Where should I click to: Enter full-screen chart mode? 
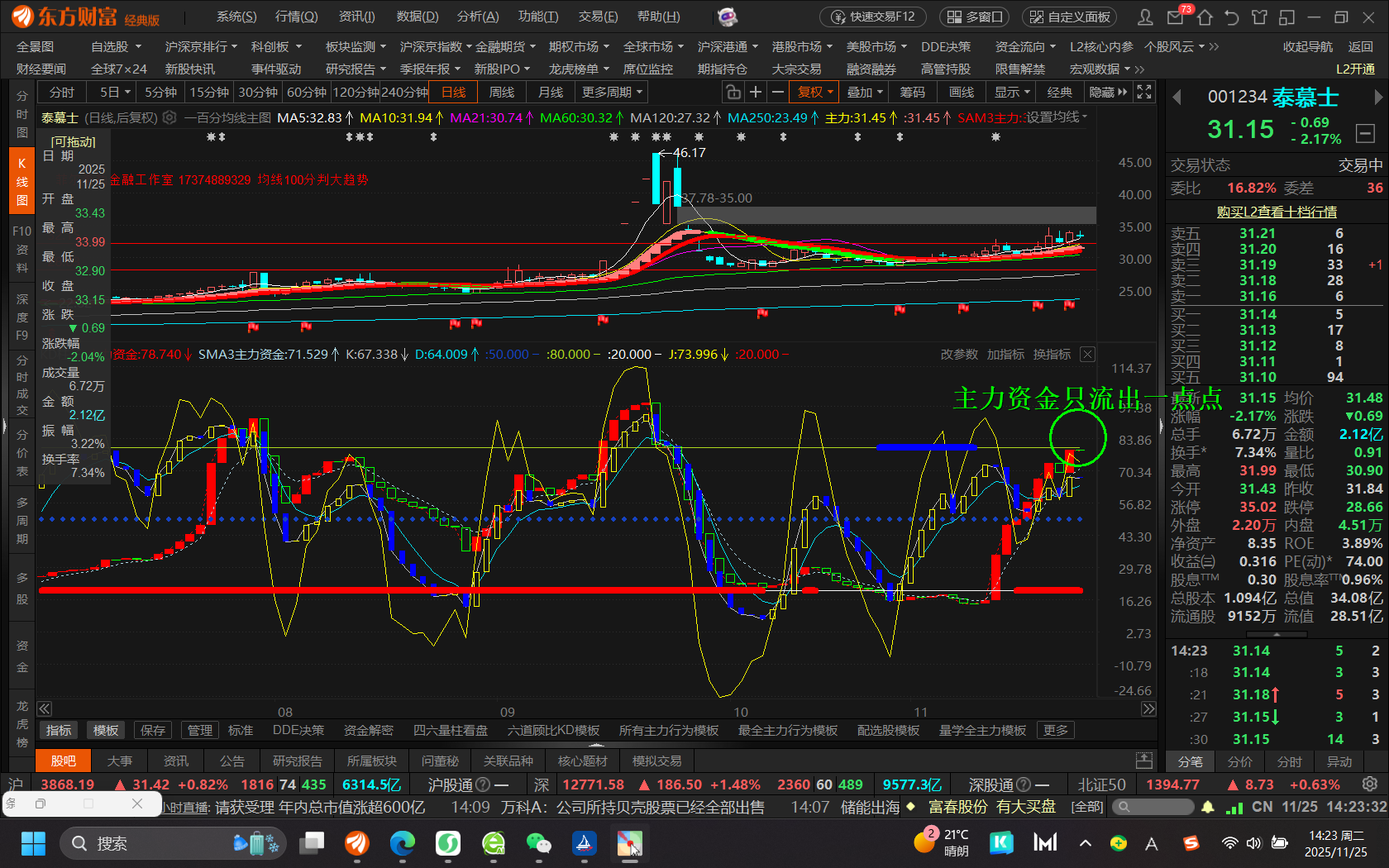point(1144,92)
